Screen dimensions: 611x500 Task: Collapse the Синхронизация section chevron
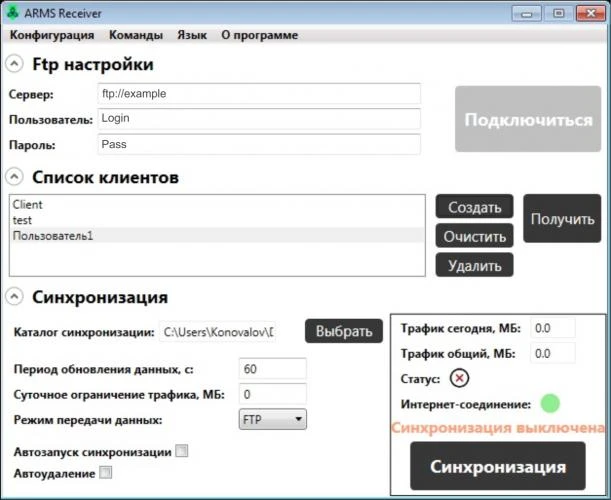[x=14, y=297]
